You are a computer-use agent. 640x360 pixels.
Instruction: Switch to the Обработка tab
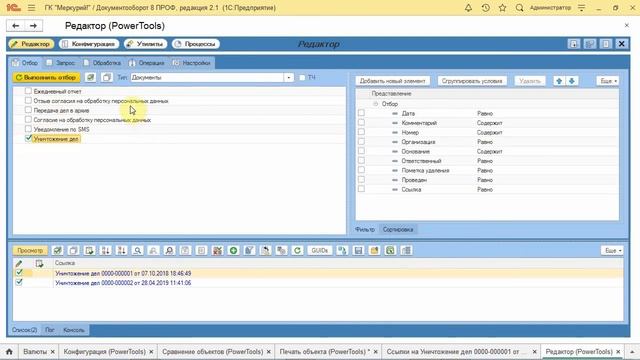[x=102, y=63]
